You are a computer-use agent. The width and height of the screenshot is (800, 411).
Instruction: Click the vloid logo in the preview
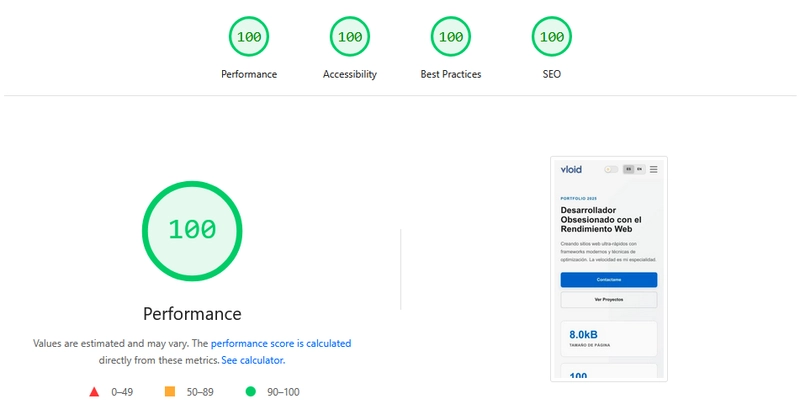(571, 169)
